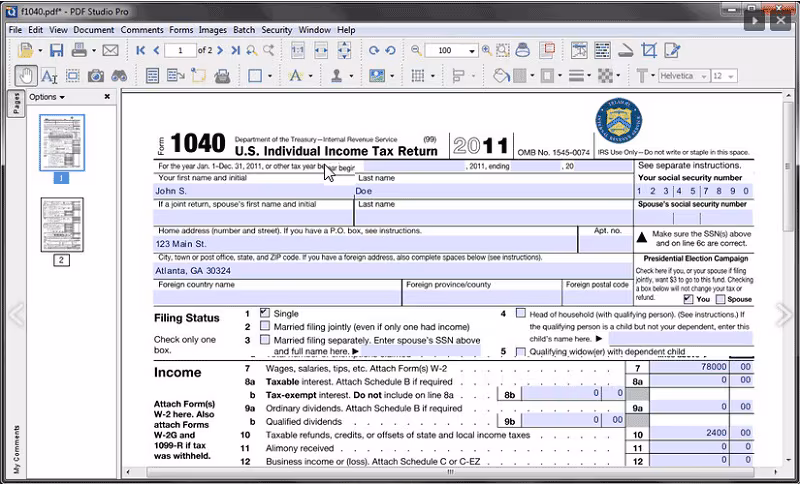Screen dimensions: 800x484
Task: Check Qualifying widow(er) box
Action: pos(520,352)
